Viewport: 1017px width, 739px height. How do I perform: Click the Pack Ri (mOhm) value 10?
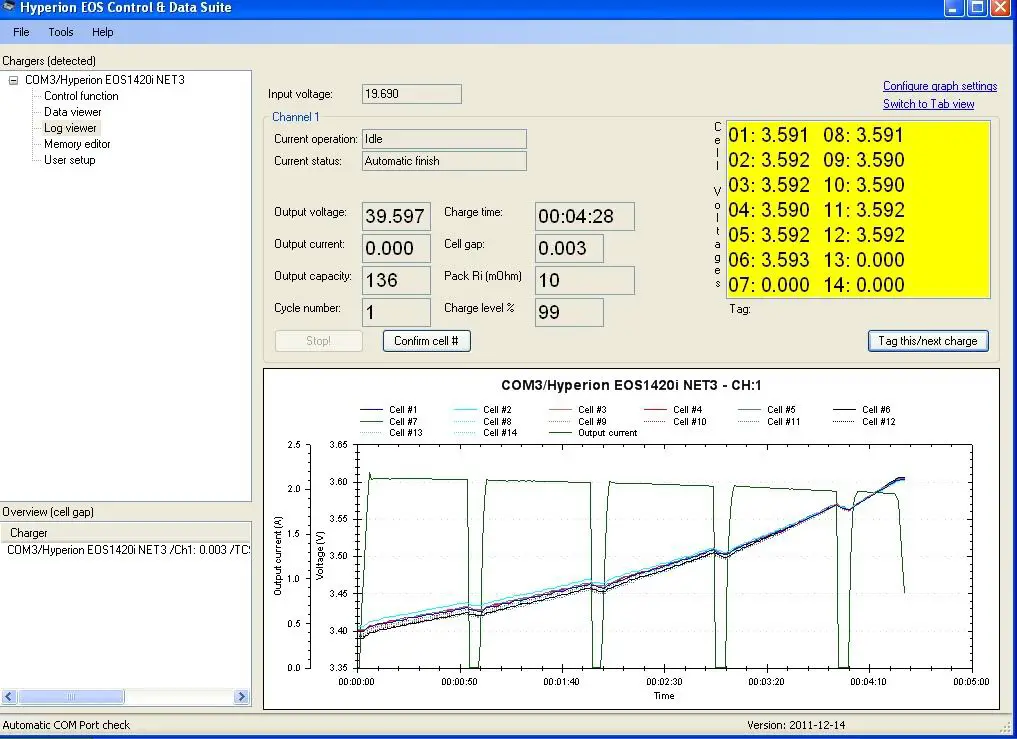coord(584,280)
